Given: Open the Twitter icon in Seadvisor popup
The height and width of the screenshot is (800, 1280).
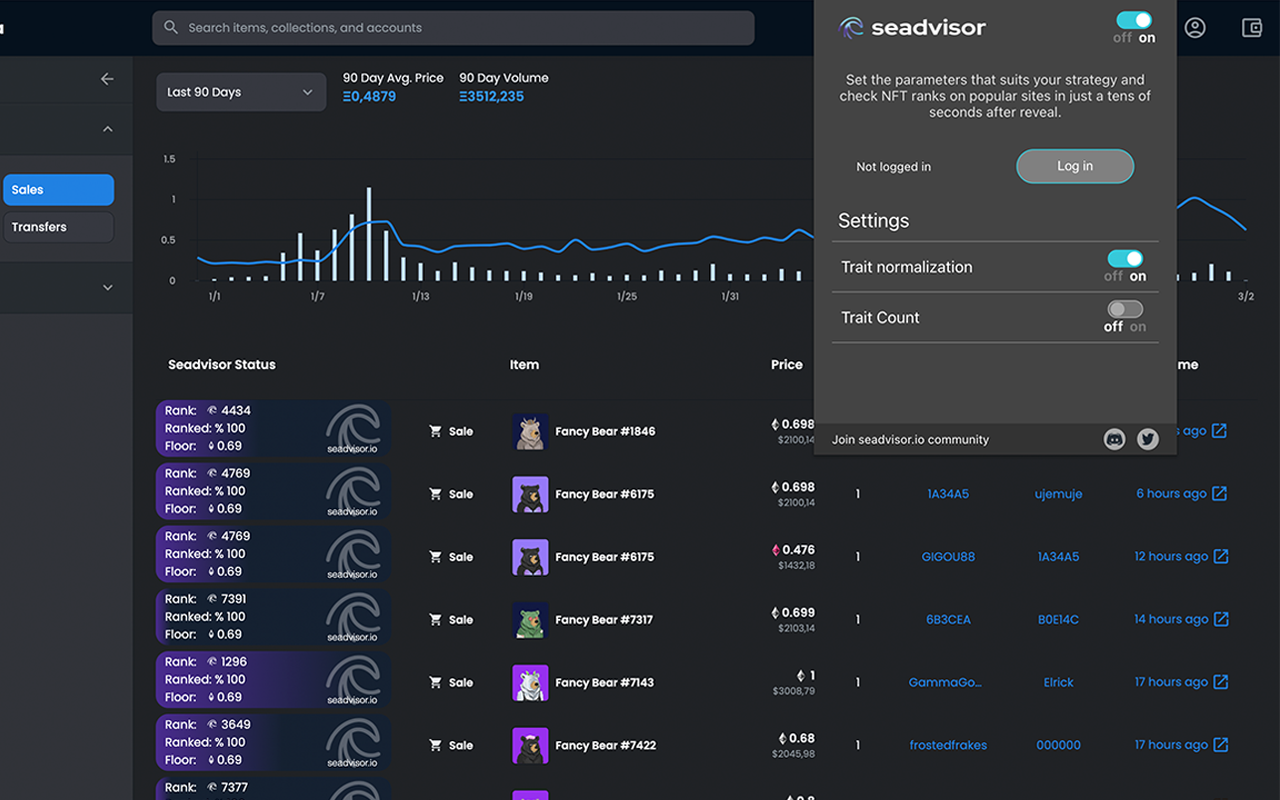Looking at the screenshot, I should (x=1148, y=439).
